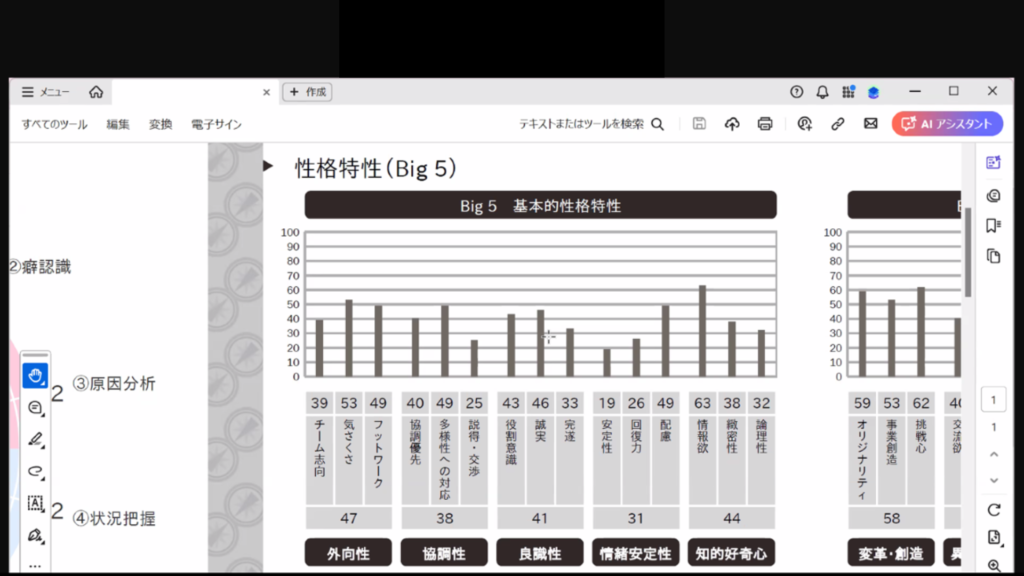Click the AI アシスタント button
The height and width of the screenshot is (576, 1024).
point(947,124)
